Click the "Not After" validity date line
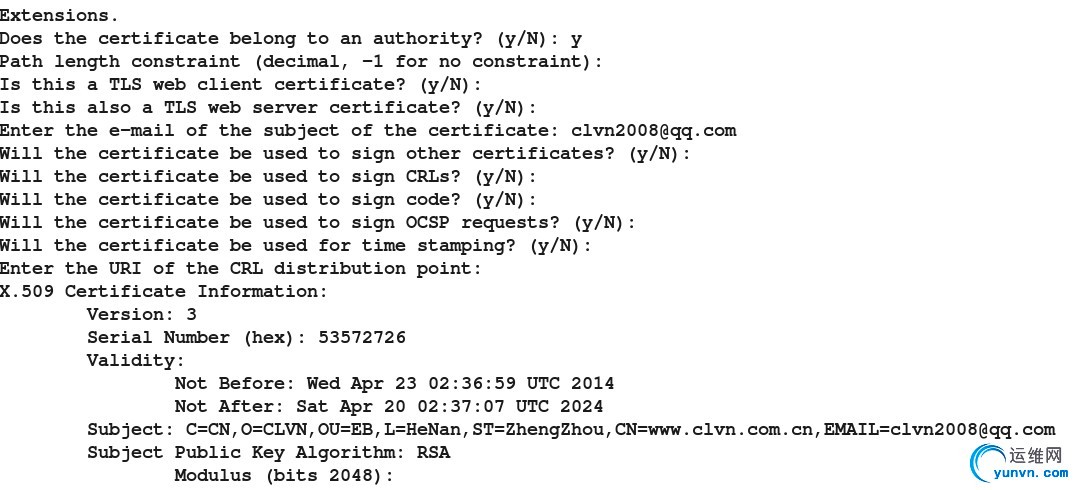1075x490 pixels. pos(388,406)
